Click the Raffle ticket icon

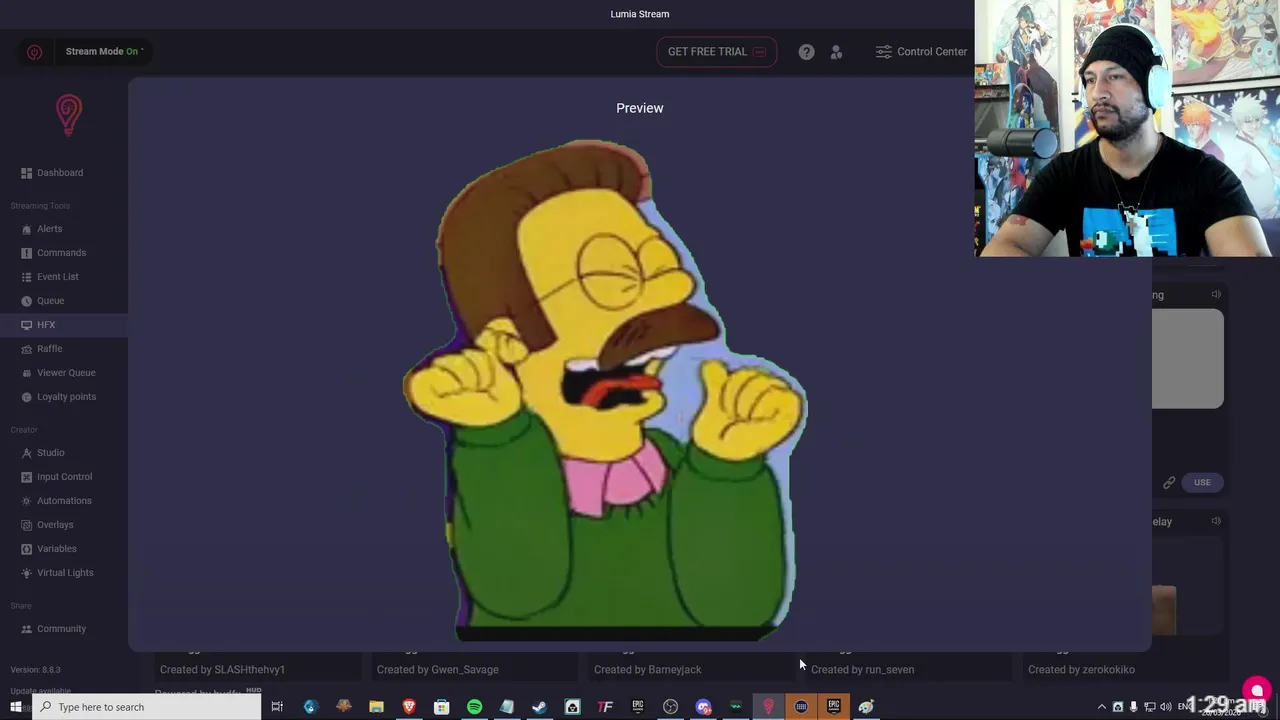coord(26,349)
